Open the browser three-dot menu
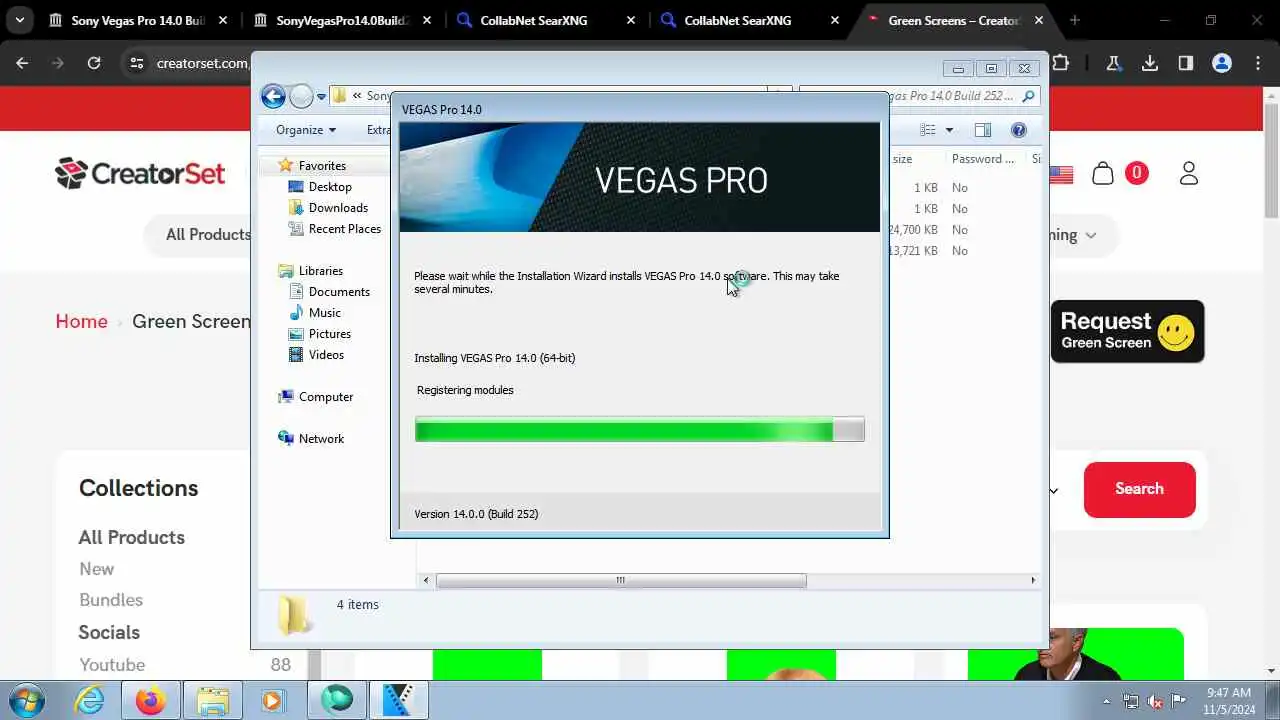The width and height of the screenshot is (1280, 720). click(x=1258, y=63)
